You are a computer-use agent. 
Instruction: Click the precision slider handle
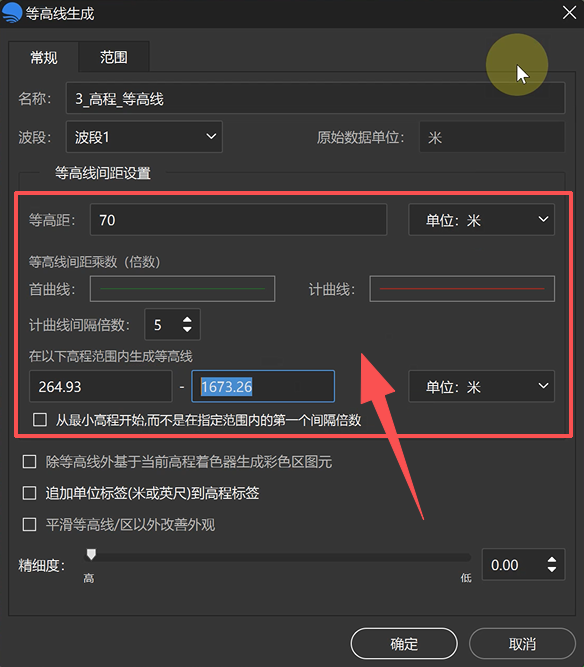coord(91,554)
